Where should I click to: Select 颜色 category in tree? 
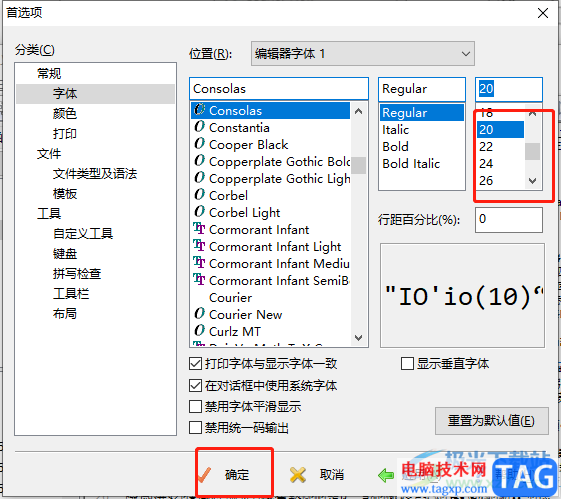coord(65,114)
